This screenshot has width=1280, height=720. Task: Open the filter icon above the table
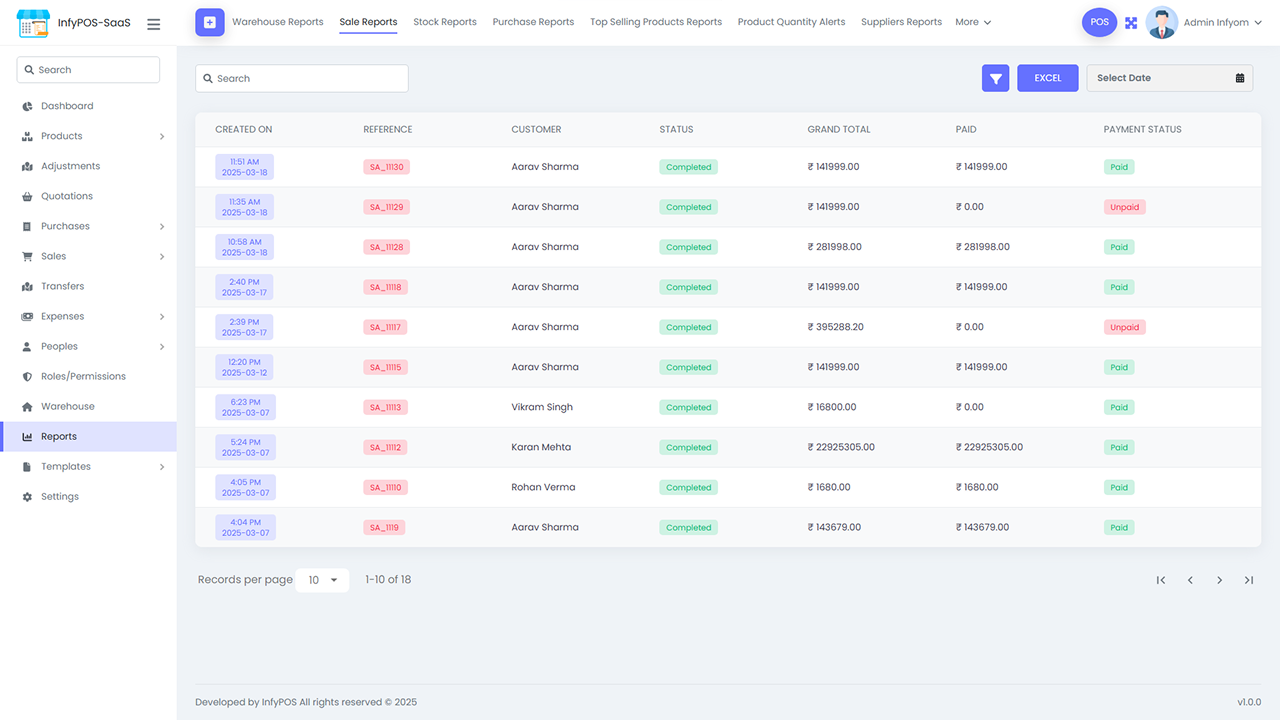pyautogui.click(x=995, y=77)
